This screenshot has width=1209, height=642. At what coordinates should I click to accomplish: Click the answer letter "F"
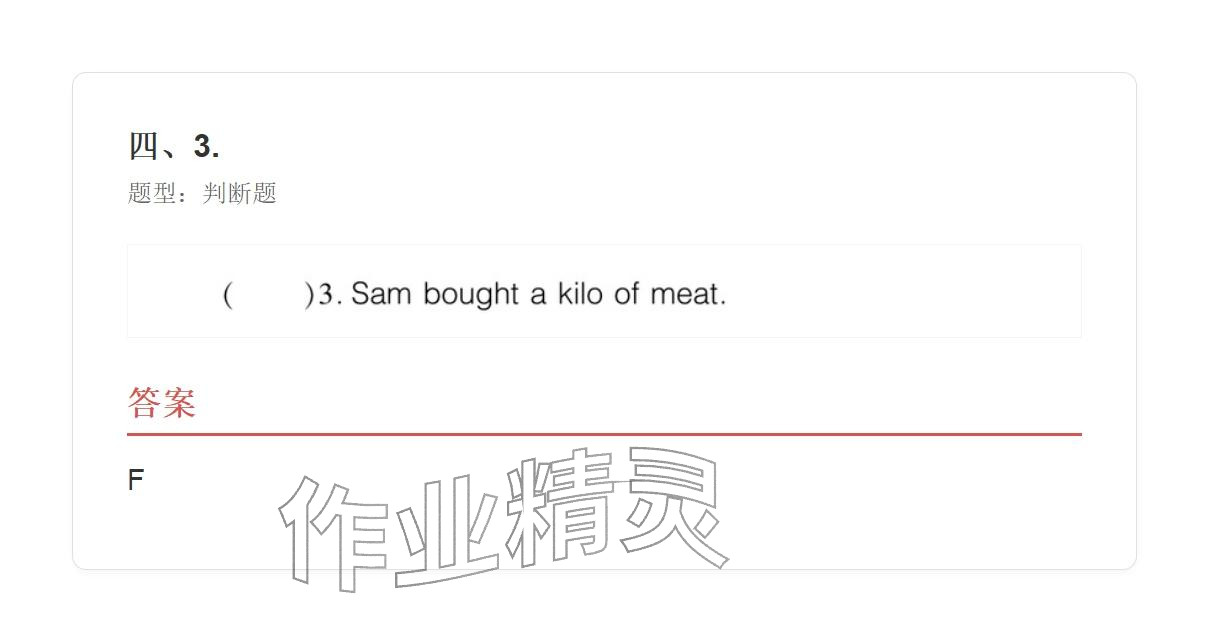click(x=136, y=480)
